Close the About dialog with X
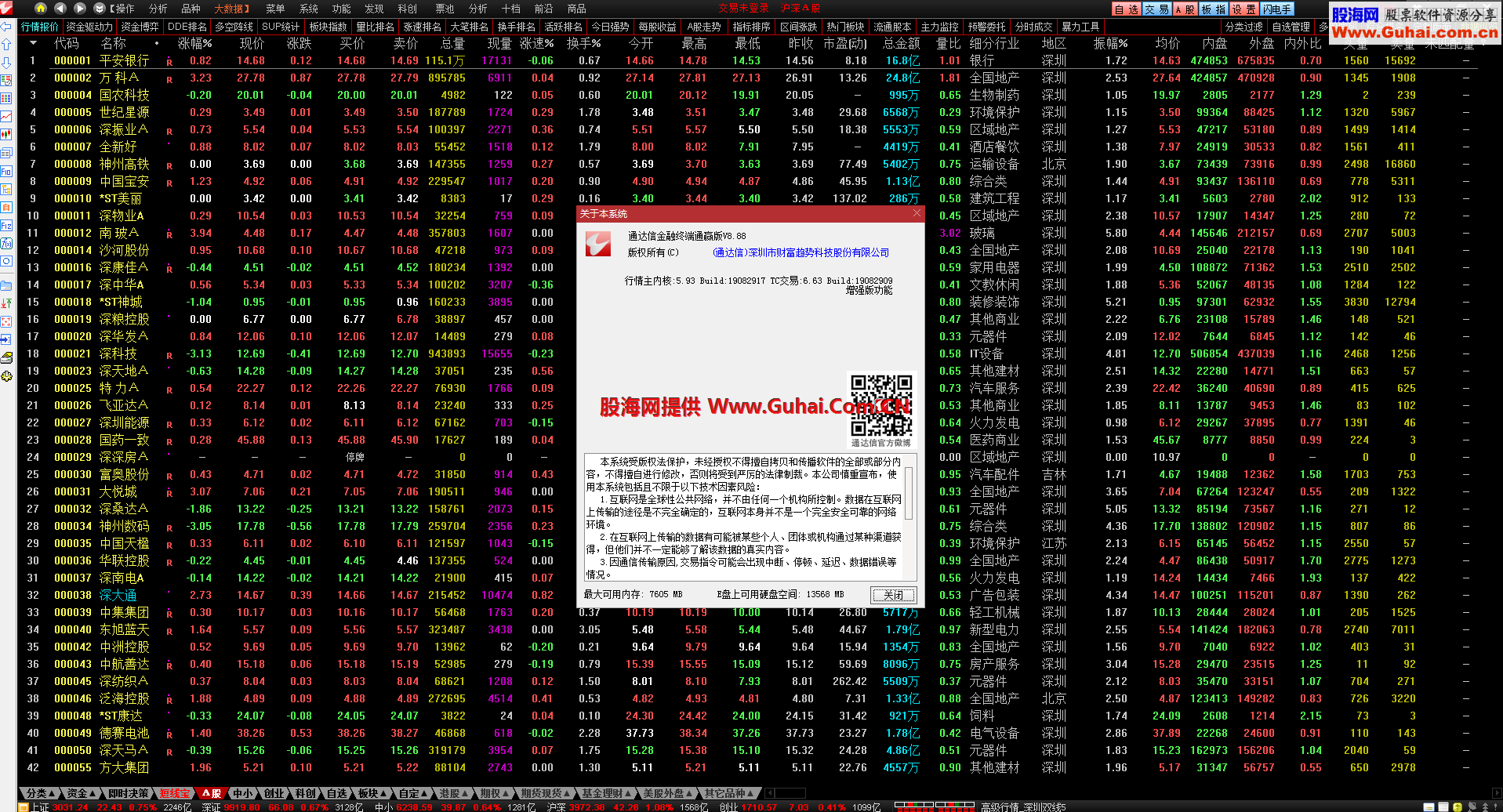Viewport: 1503px width, 812px height. coord(917,213)
